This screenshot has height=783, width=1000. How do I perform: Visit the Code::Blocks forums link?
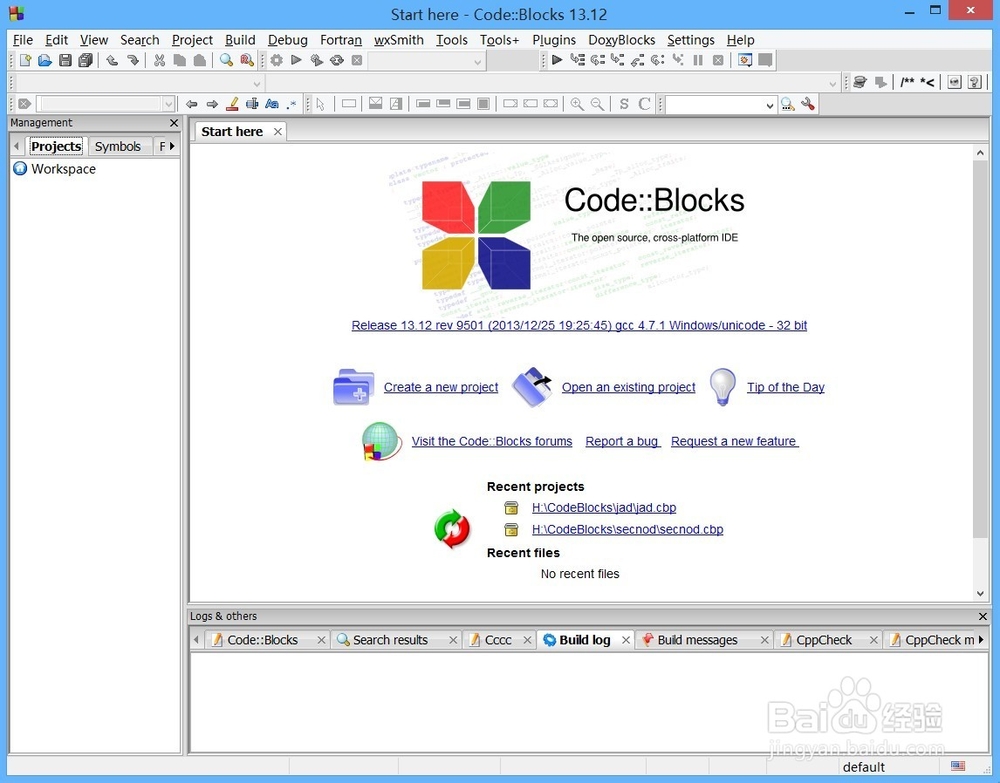click(492, 441)
